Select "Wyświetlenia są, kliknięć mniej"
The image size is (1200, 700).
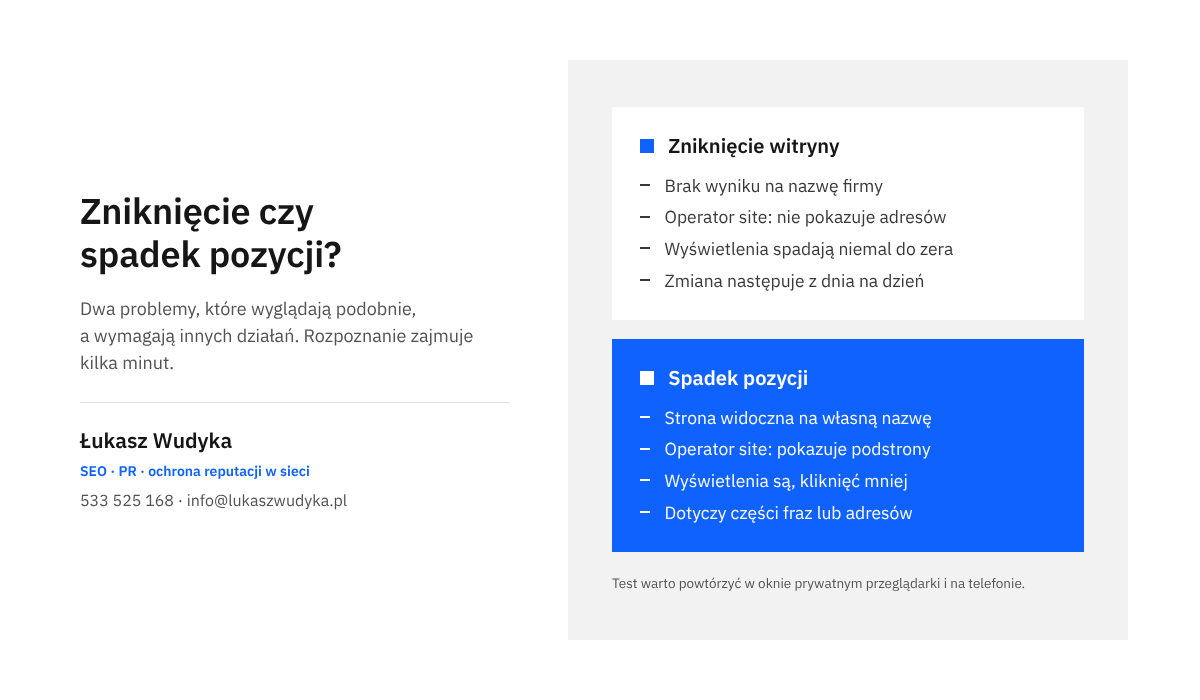[x=786, y=481]
